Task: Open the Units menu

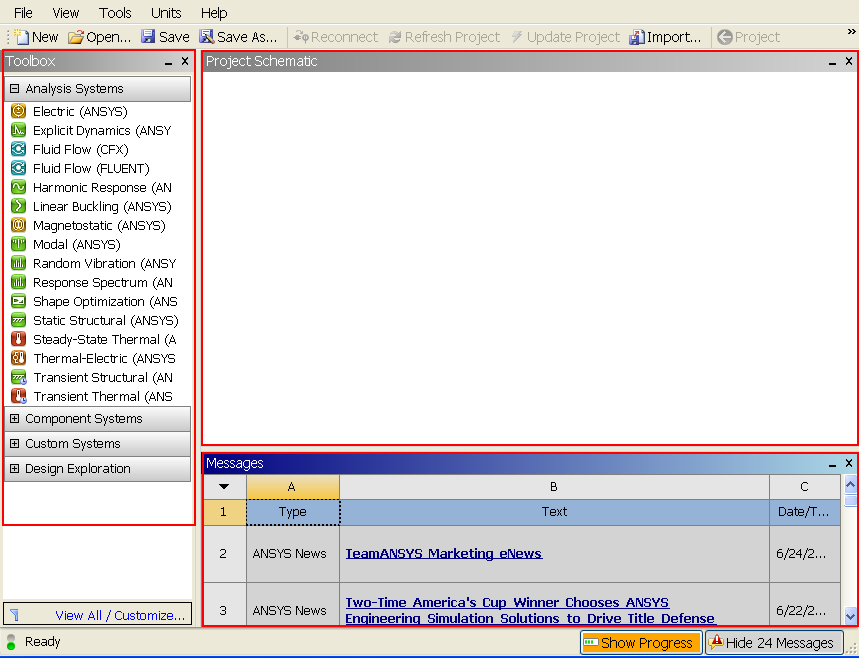Action: pyautogui.click(x=166, y=13)
